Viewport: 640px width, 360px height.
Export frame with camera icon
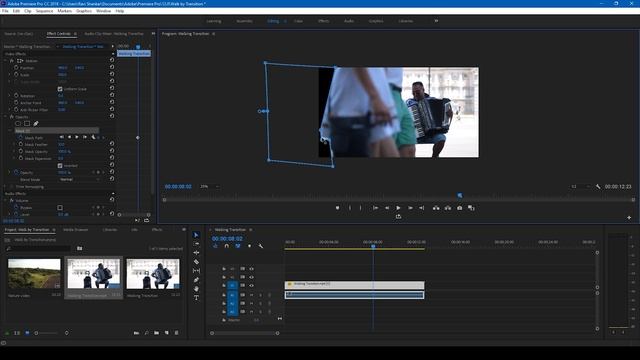(460, 208)
